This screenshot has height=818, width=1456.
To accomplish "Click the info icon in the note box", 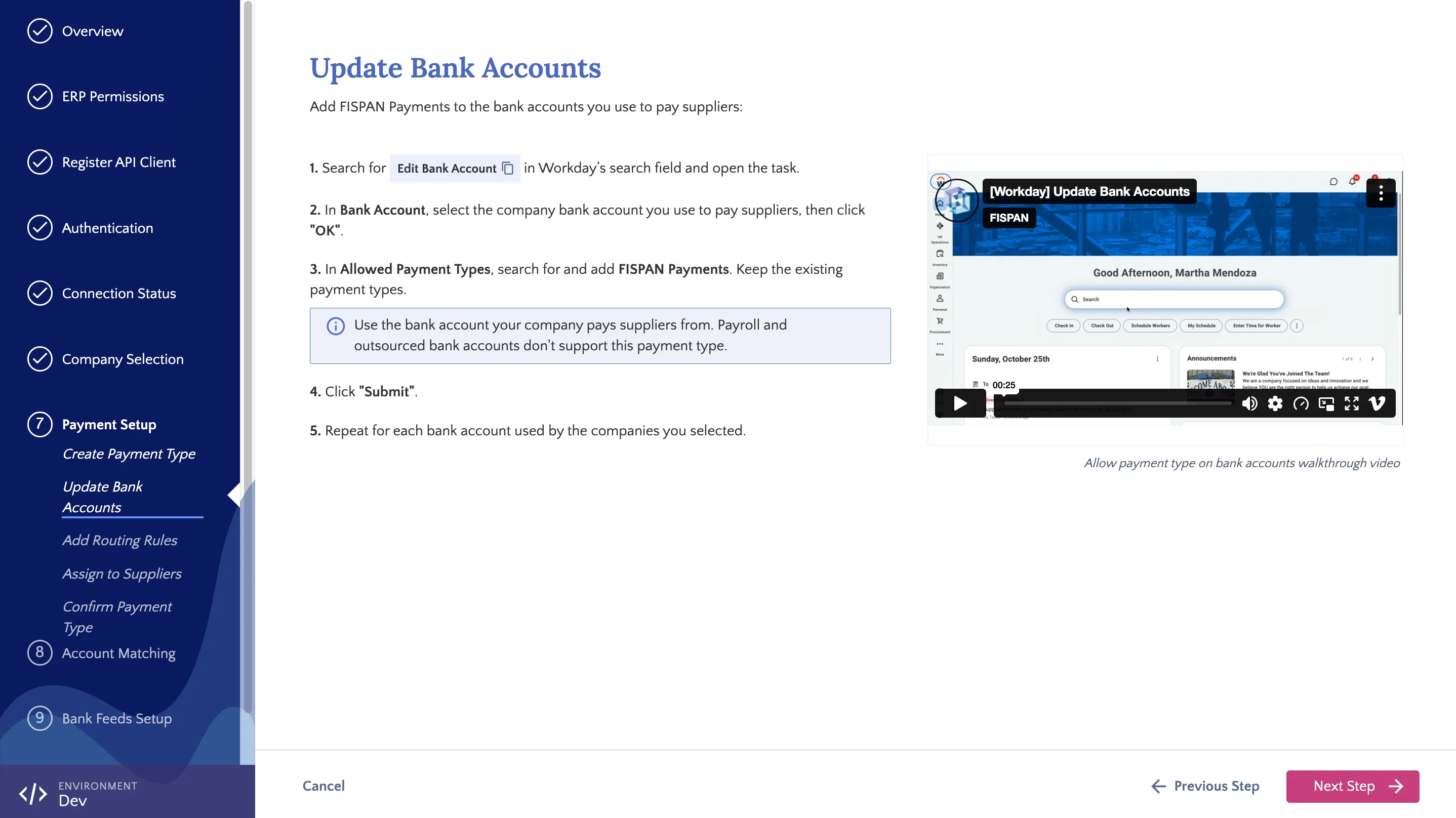I will click(x=336, y=326).
